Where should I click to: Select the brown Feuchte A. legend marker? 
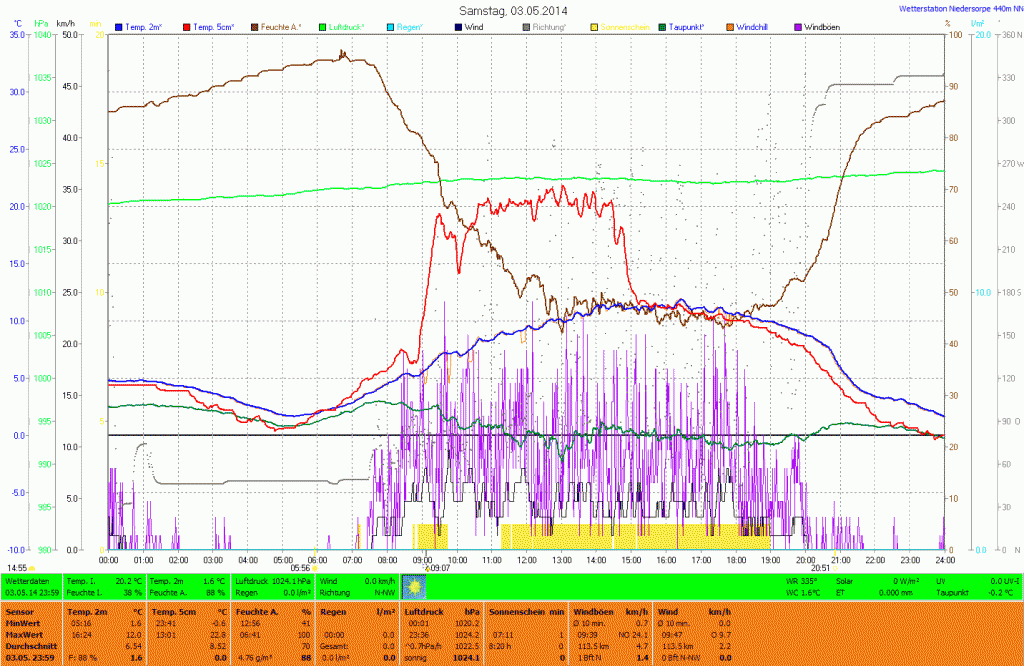coord(254,26)
